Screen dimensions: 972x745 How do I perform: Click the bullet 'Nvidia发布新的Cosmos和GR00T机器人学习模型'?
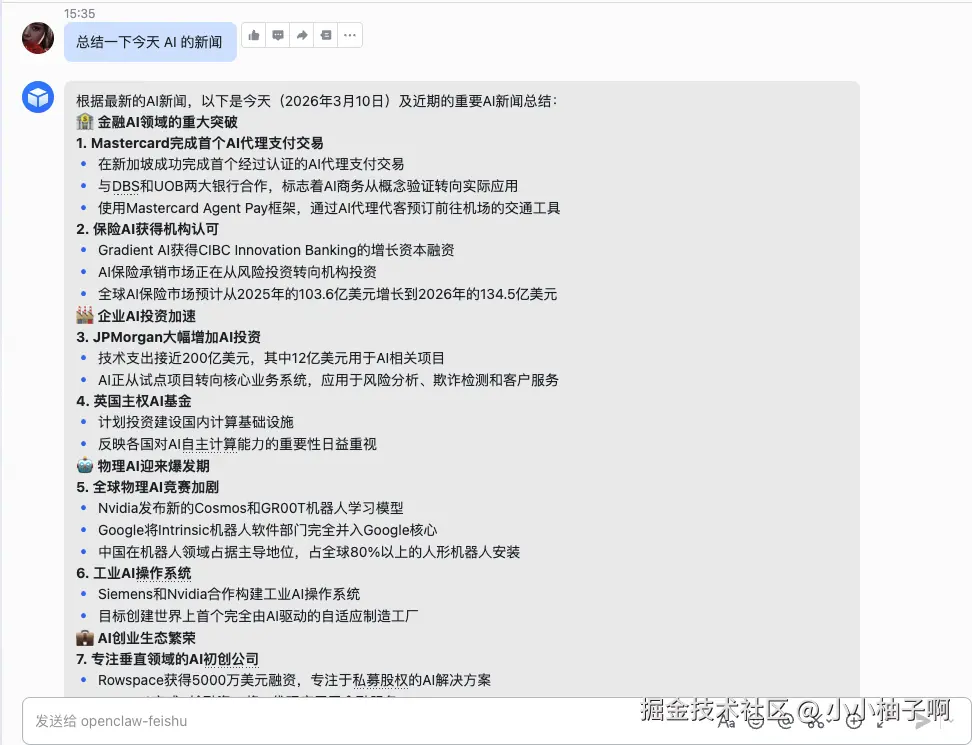[250, 508]
